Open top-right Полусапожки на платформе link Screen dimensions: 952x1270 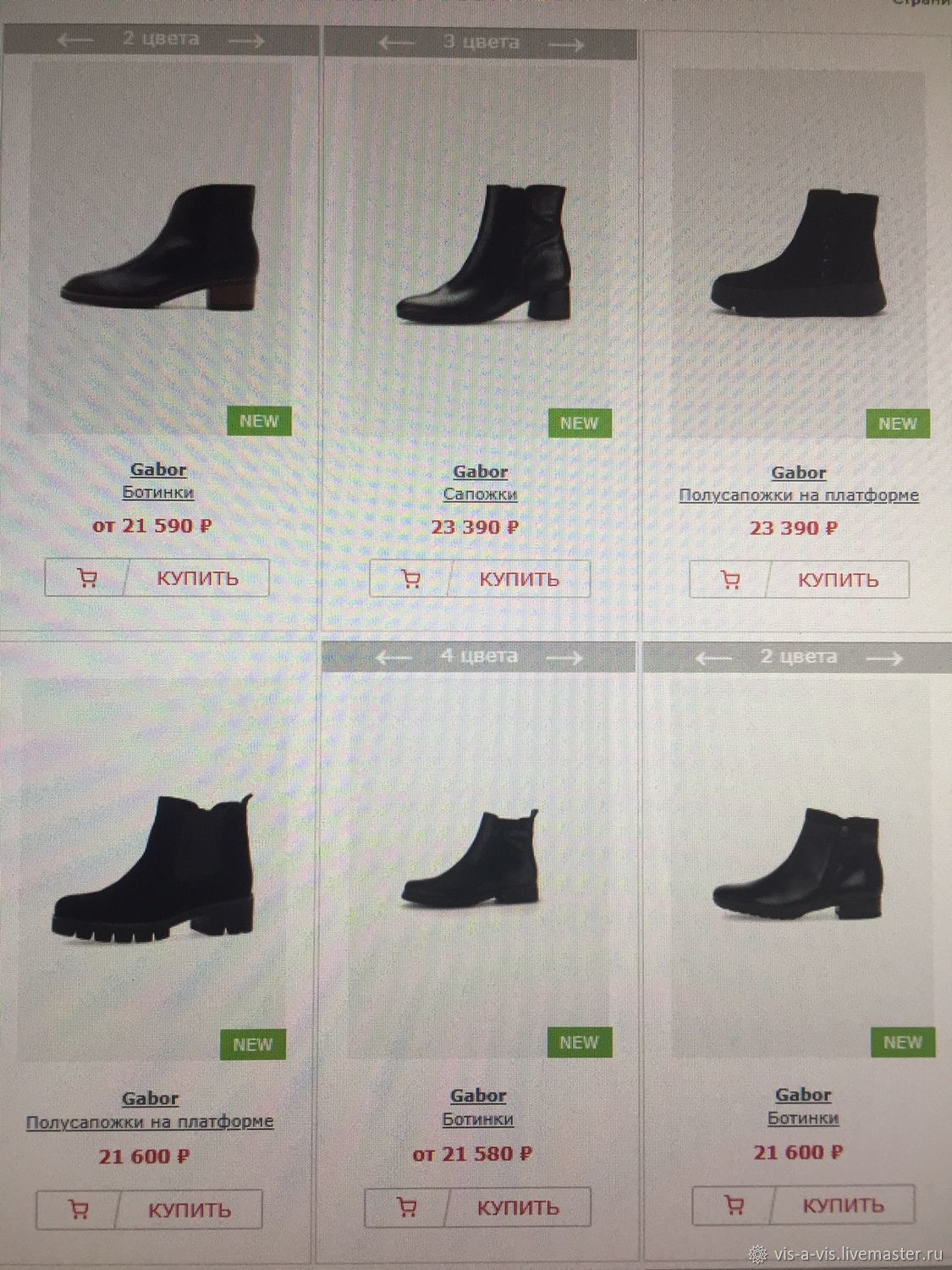pyautogui.click(x=799, y=495)
